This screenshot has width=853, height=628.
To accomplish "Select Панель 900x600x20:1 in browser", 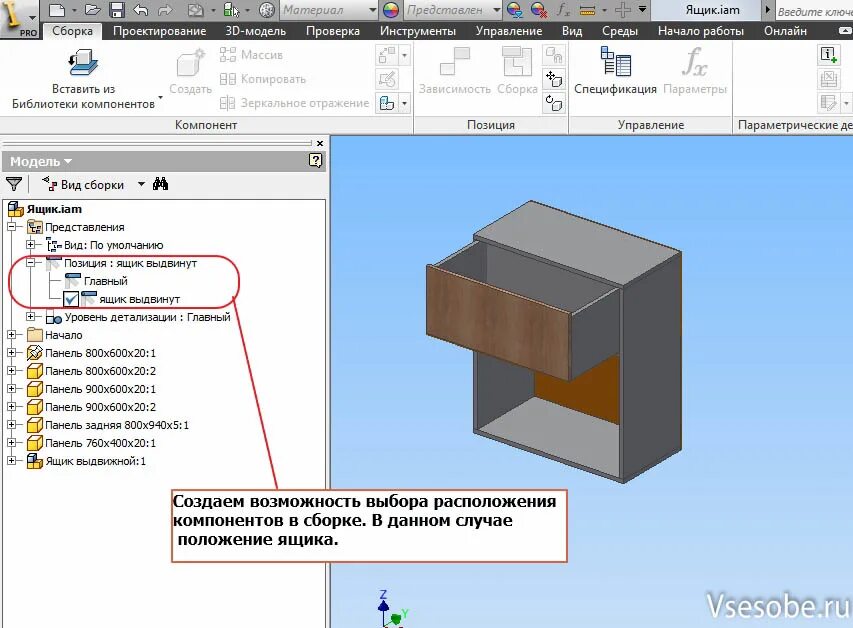I will [x=100, y=389].
